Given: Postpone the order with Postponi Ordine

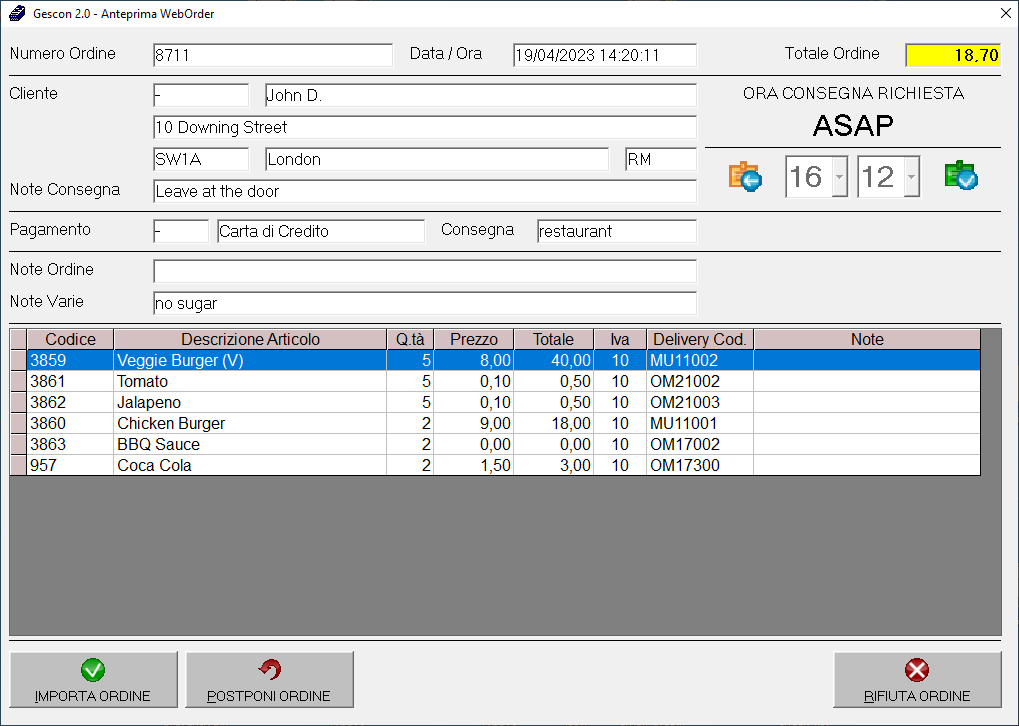Looking at the screenshot, I should [269, 680].
